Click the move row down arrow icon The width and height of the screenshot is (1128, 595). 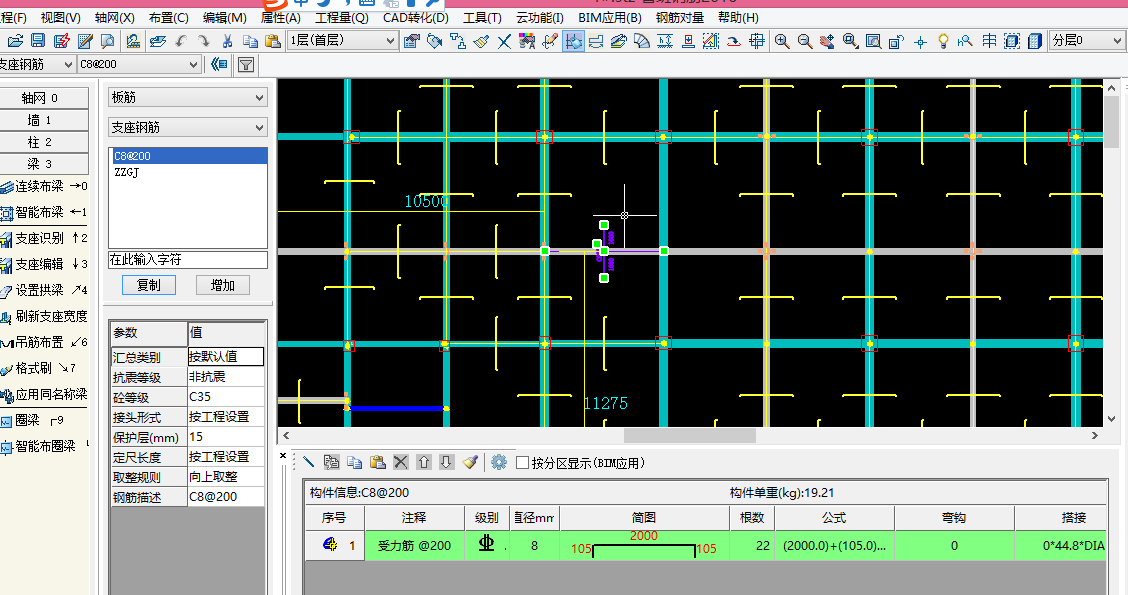coord(447,462)
